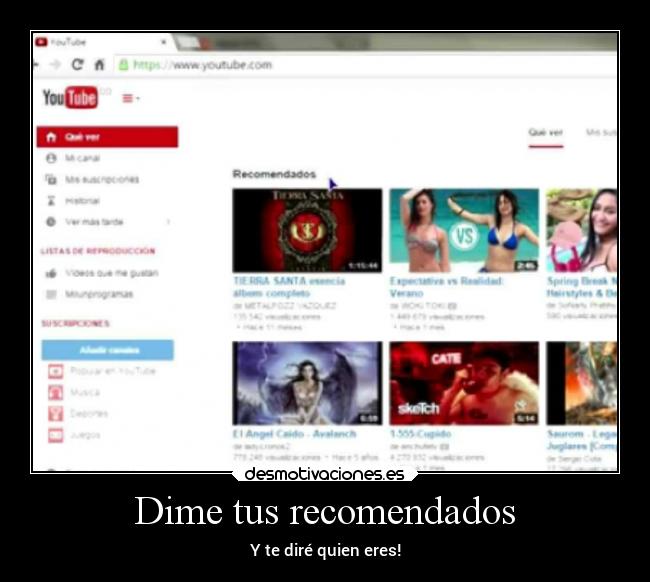Click the Ver más tarde clock icon
This screenshot has width=650, height=582.
coord(51,222)
